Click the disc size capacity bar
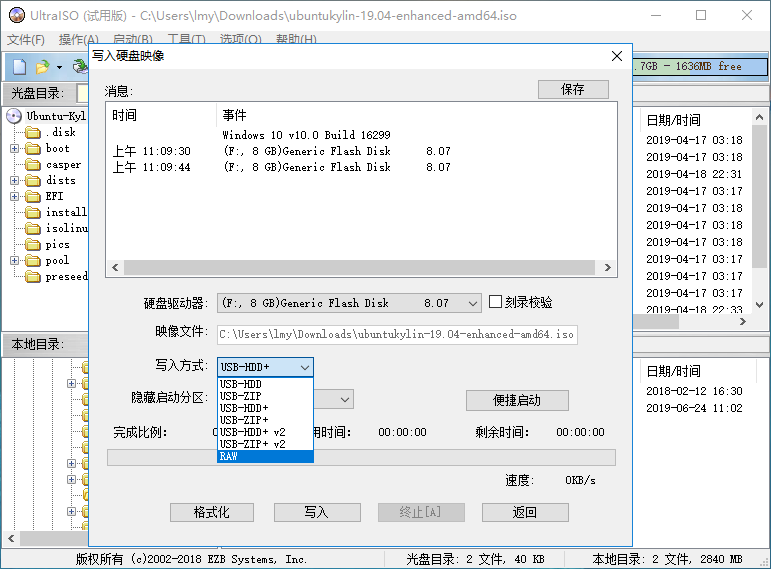The image size is (771, 569). coord(700,66)
